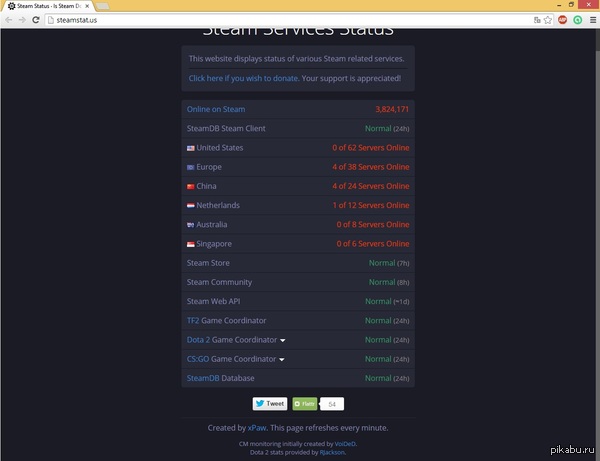Click '0 of 62 Servers Online' status

tap(370, 148)
